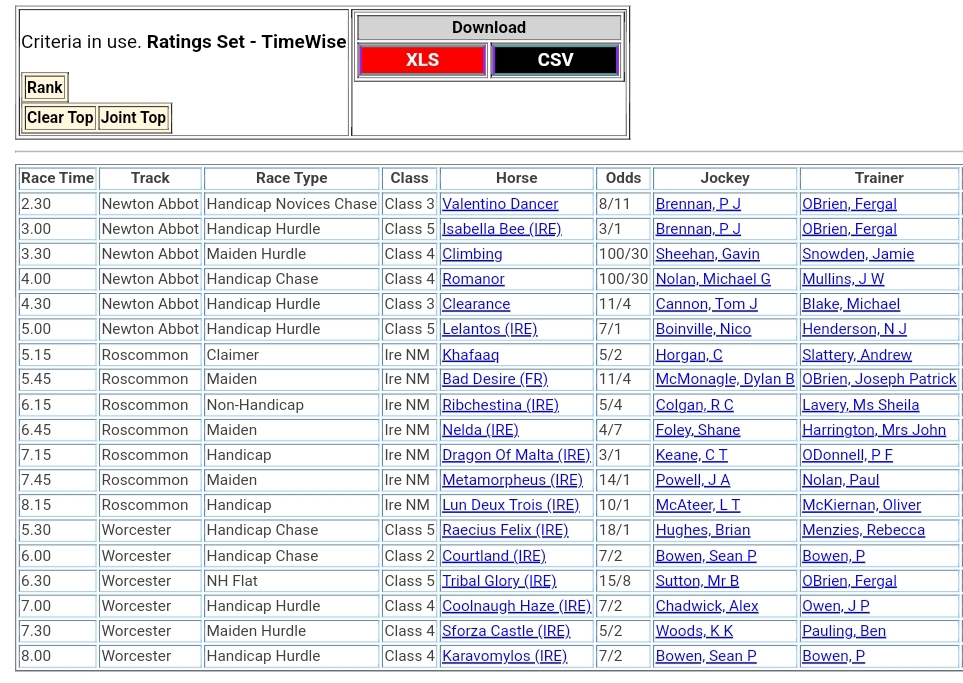The width and height of the screenshot is (963, 683).
Task: Open Isabella Bee (IRE) horse page
Action: 501,229
